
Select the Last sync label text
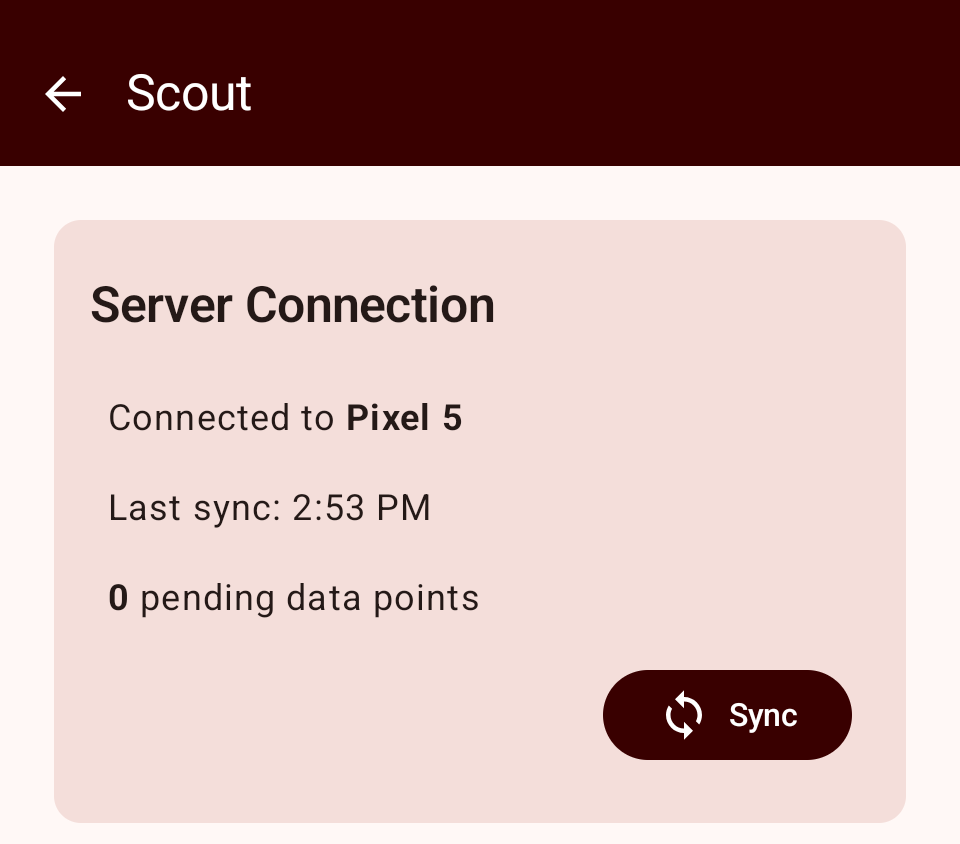point(195,508)
